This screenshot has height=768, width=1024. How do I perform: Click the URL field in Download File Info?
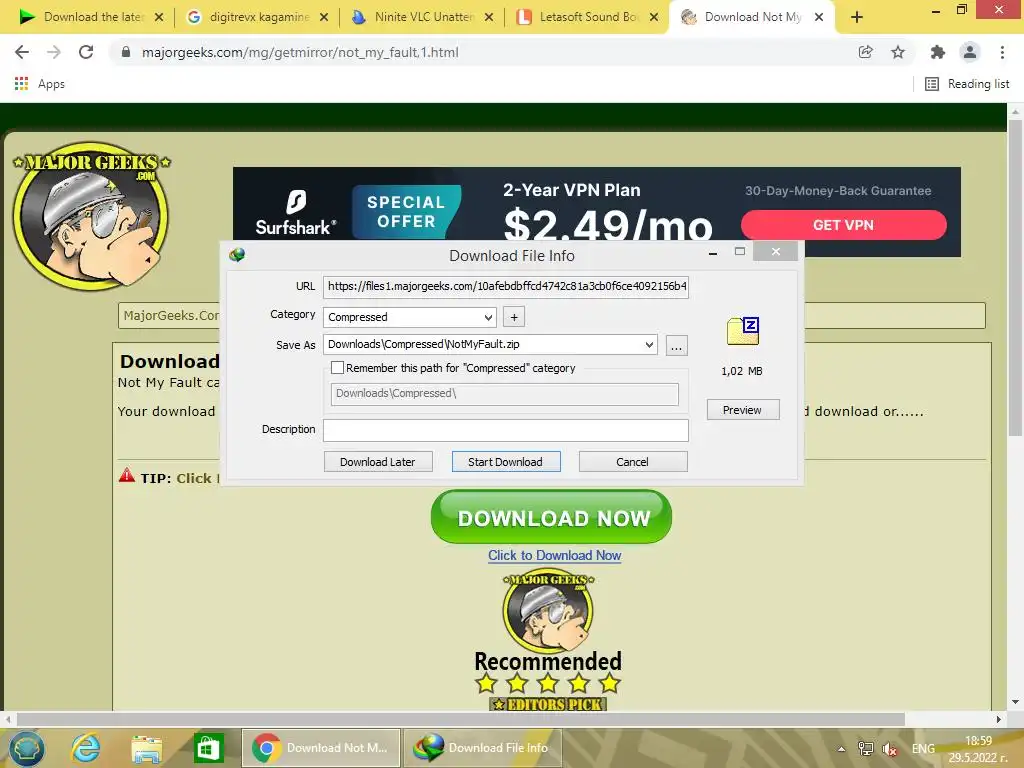(x=505, y=286)
